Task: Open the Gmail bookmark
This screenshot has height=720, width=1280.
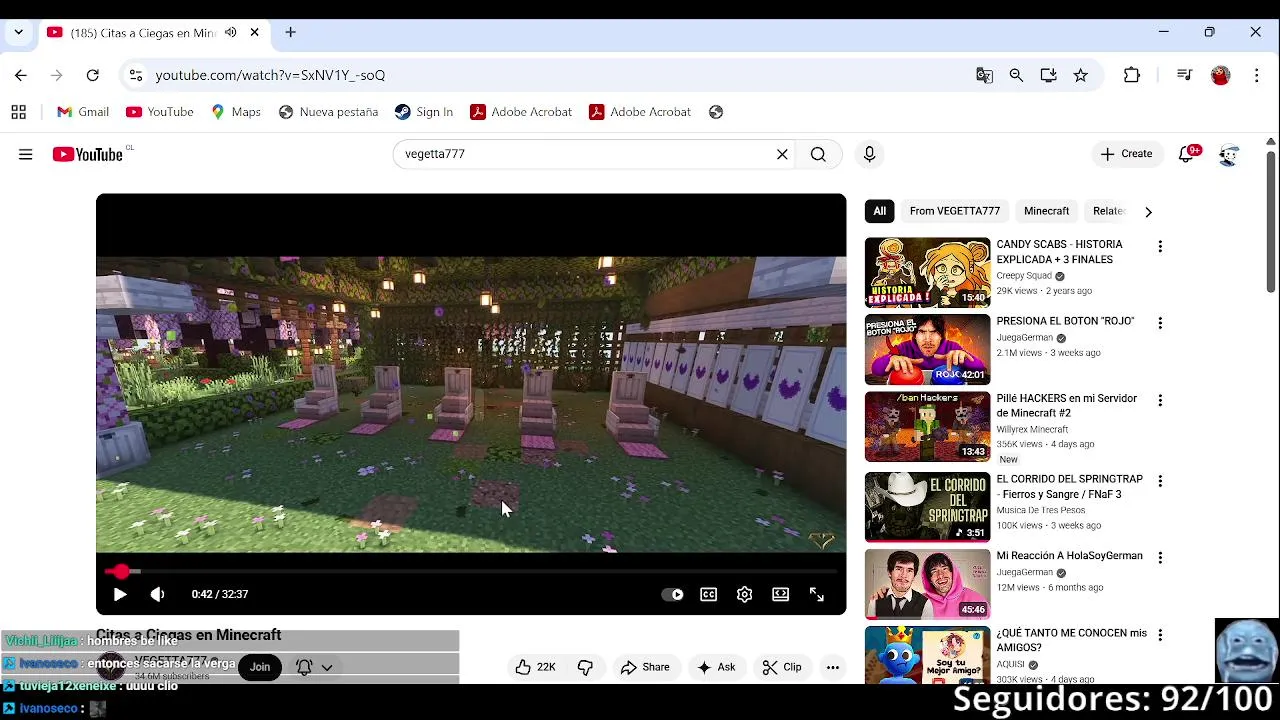Action: [x=83, y=112]
